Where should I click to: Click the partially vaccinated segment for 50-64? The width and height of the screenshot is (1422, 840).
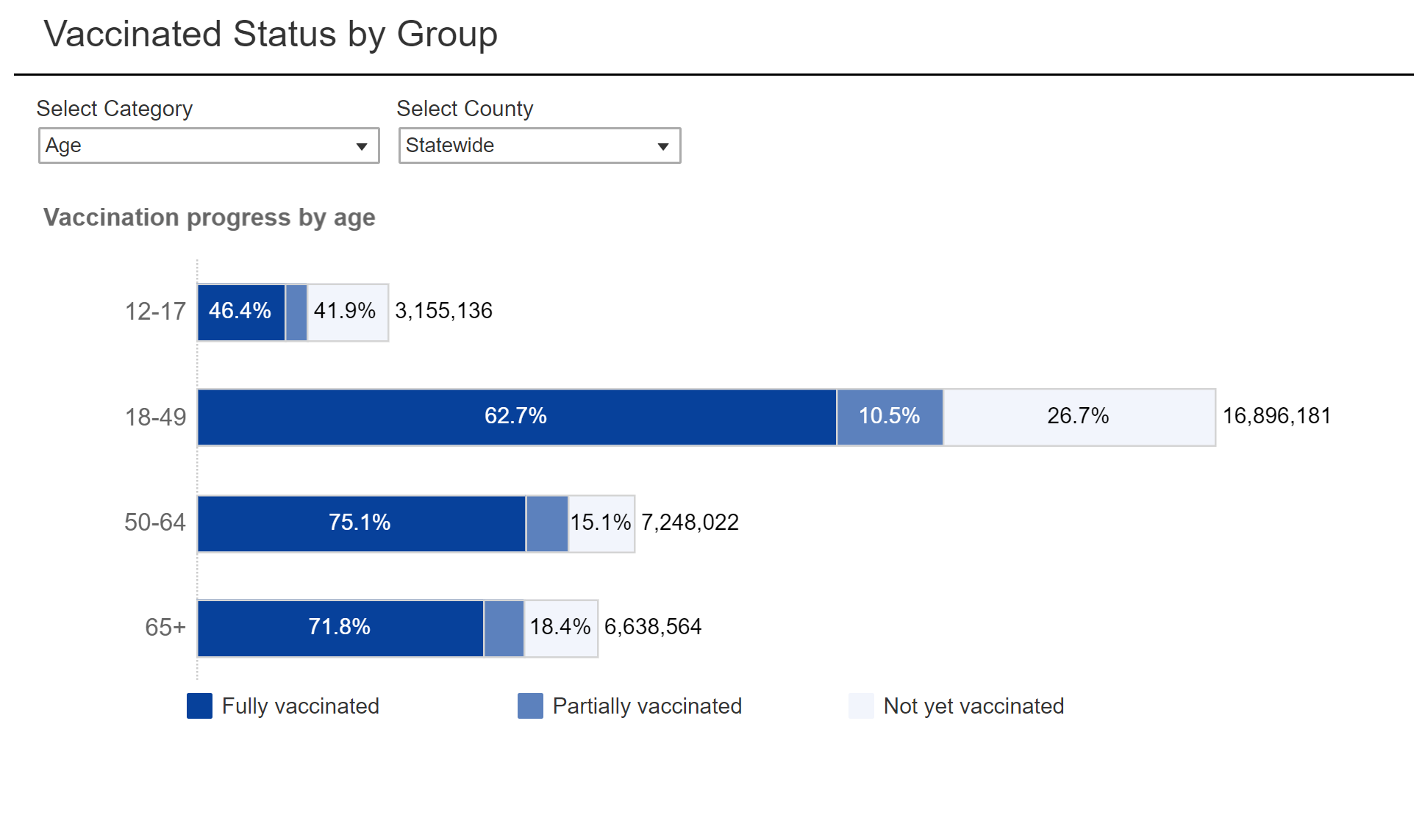click(x=547, y=523)
